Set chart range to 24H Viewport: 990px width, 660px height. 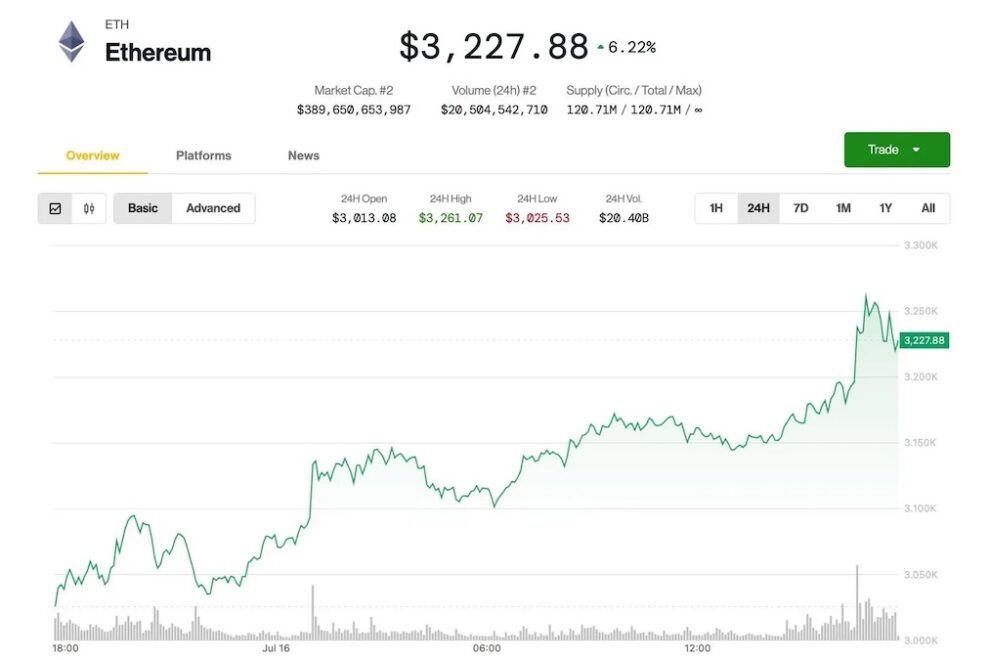[x=758, y=208]
